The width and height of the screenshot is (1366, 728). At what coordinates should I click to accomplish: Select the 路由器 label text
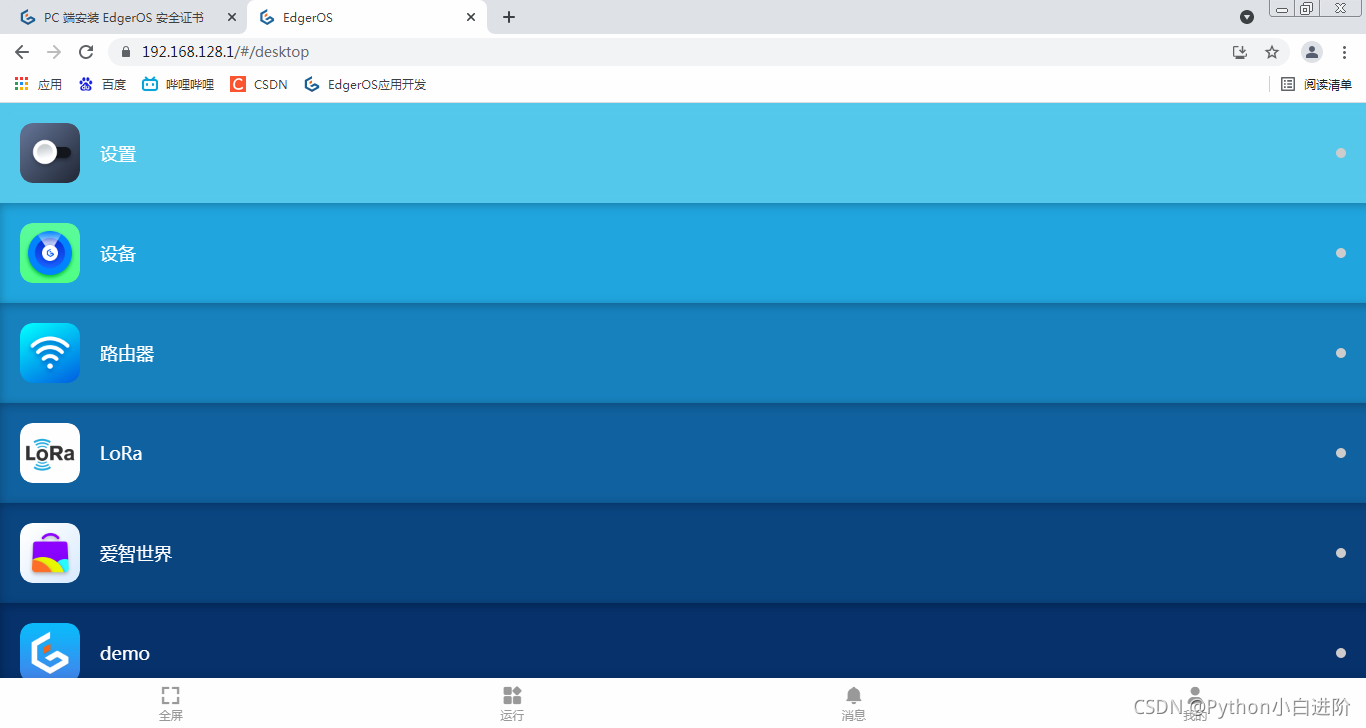tap(127, 354)
